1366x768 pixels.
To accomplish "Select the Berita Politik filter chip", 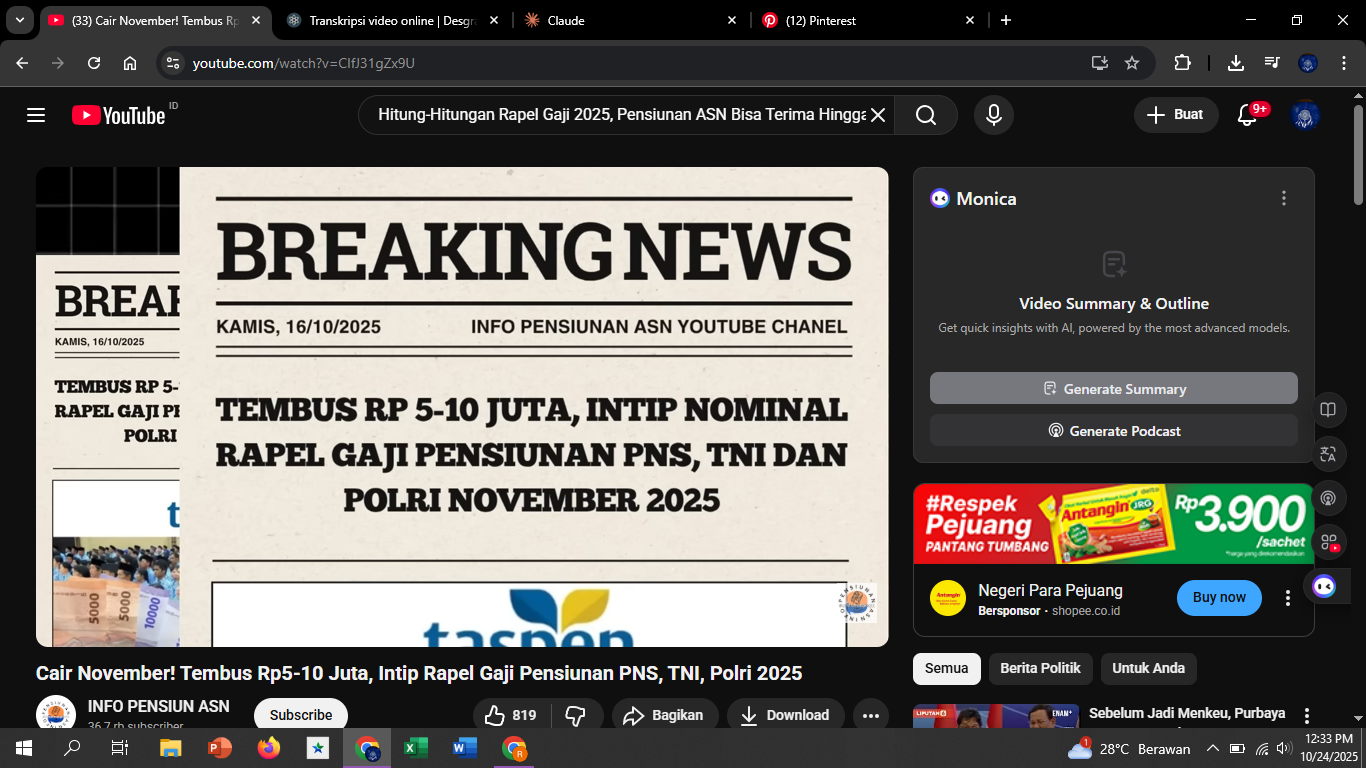I will pyautogui.click(x=1040, y=668).
